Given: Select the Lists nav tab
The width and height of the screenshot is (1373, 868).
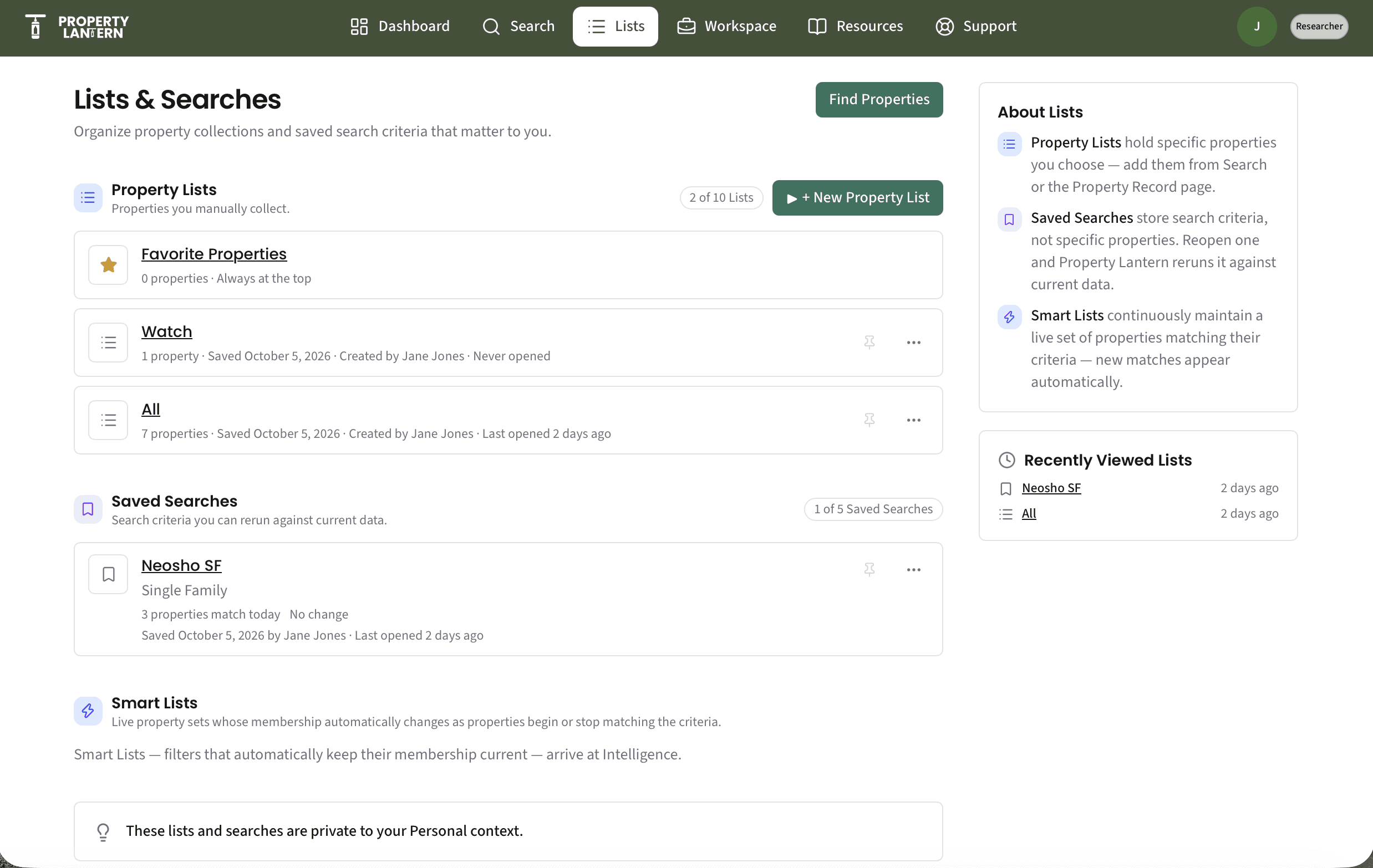Looking at the screenshot, I should 615,26.
